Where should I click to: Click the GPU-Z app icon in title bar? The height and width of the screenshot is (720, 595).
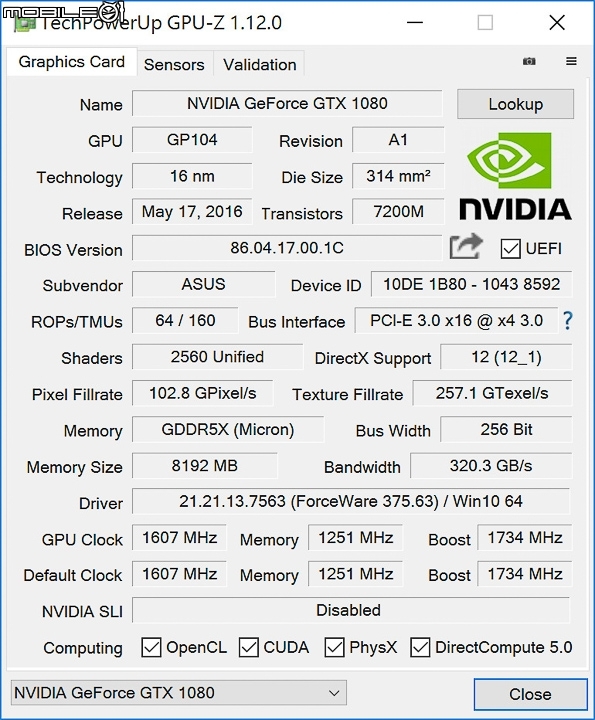pyautogui.click(x=25, y=23)
